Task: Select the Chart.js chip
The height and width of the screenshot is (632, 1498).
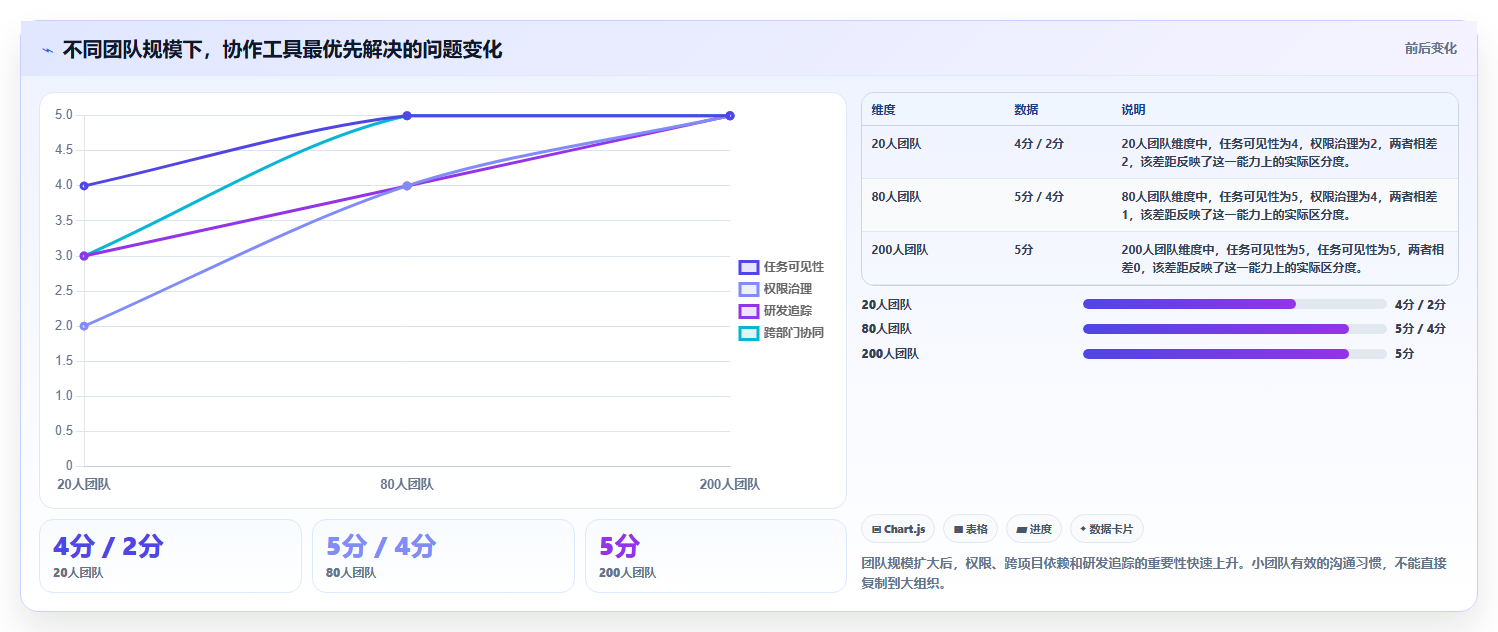Action: (898, 529)
